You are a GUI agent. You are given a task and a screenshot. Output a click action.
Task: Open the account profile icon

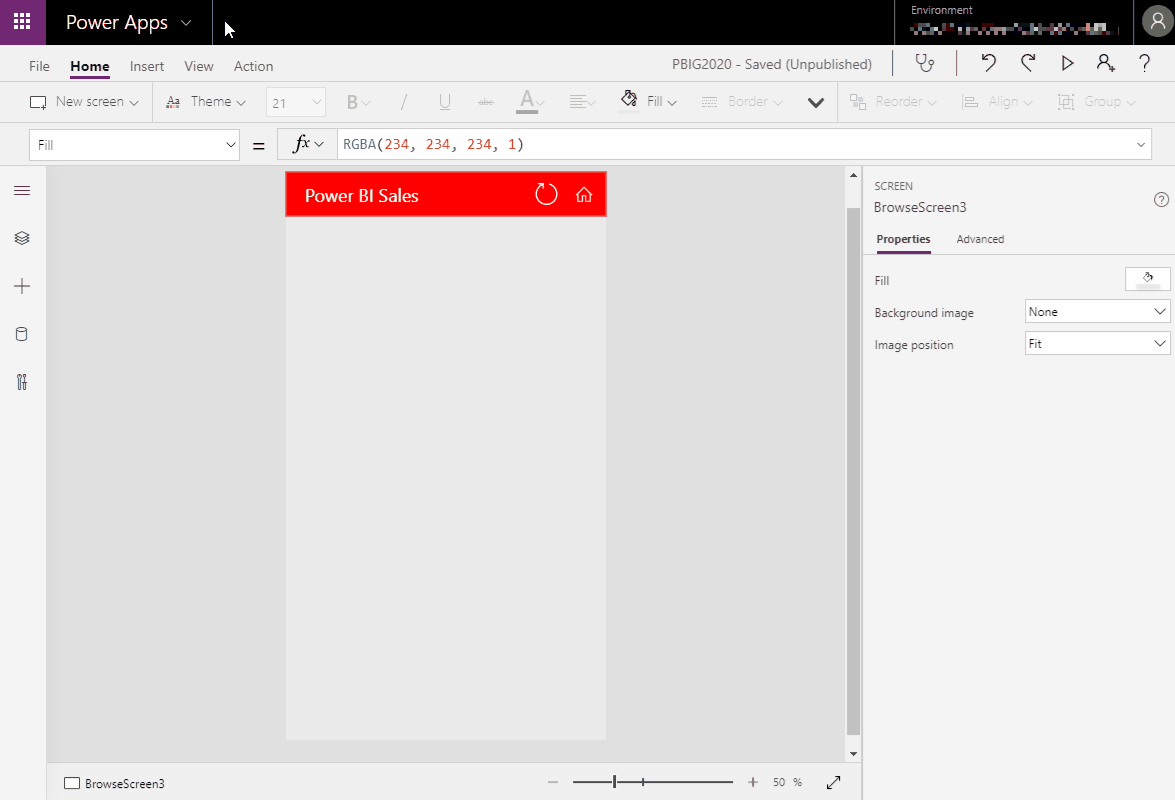coord(1157,22)
